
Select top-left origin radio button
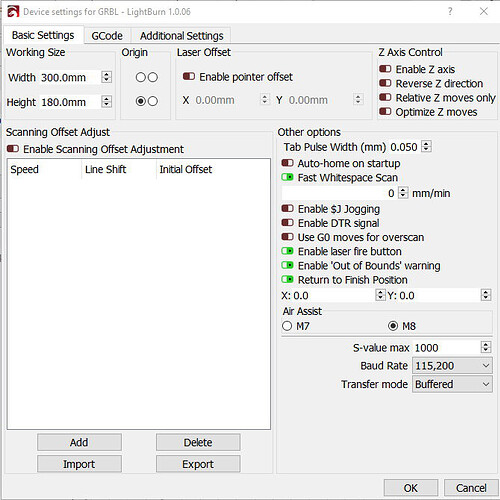141,77
